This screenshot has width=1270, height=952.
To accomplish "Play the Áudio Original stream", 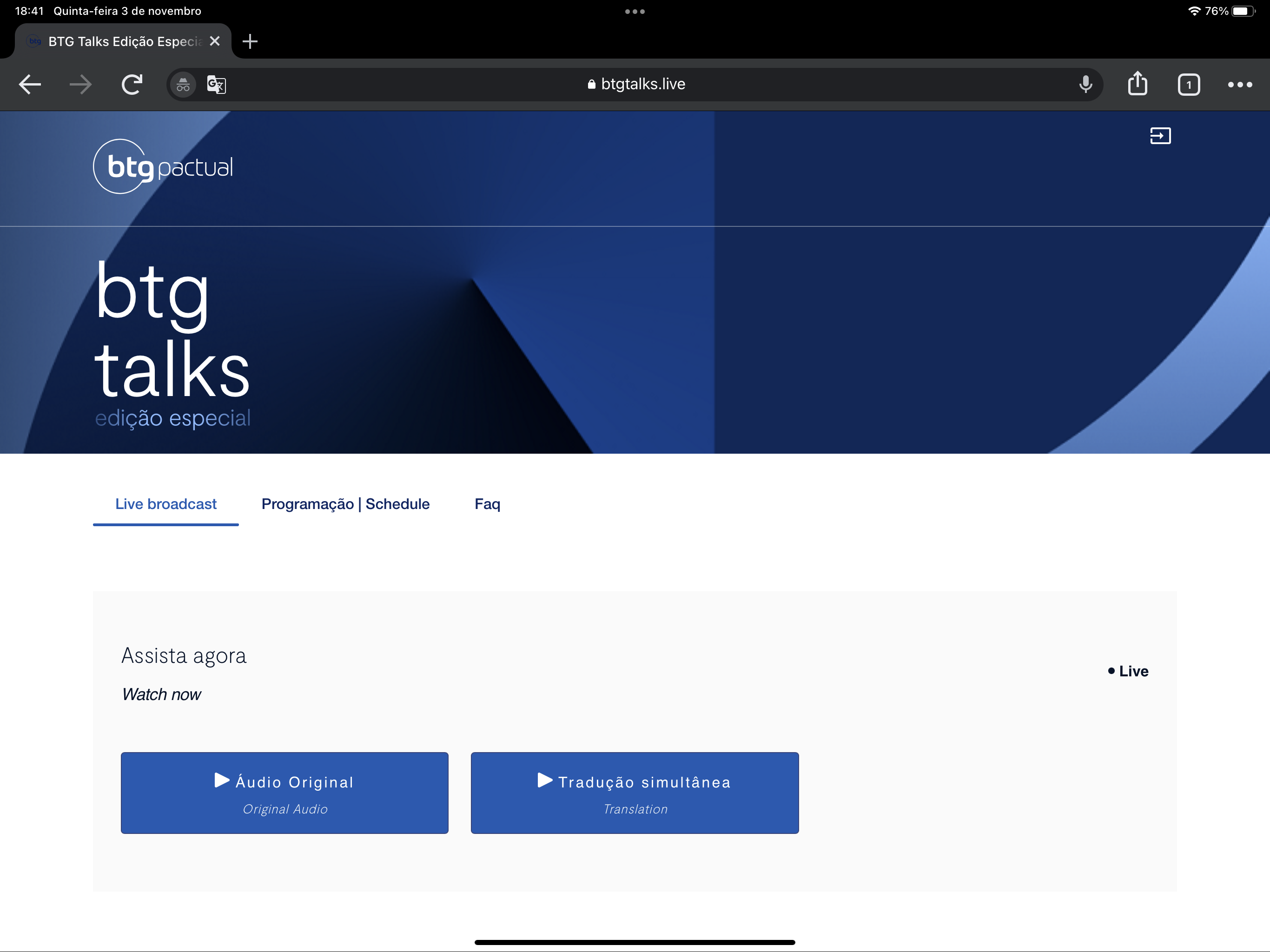I will pyautogui.click(x=284, y=793).
